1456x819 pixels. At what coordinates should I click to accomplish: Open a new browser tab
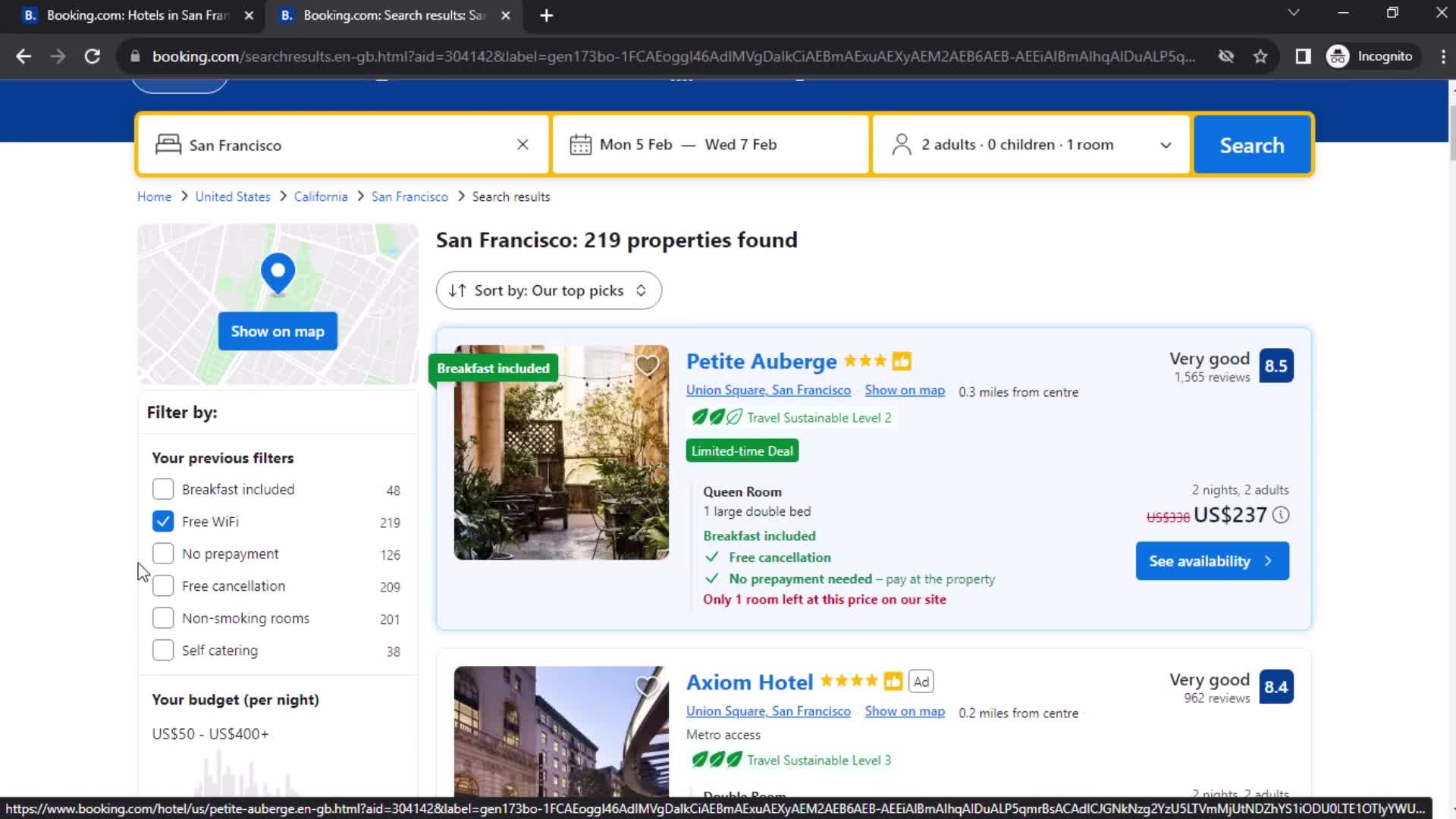[546, 15]
